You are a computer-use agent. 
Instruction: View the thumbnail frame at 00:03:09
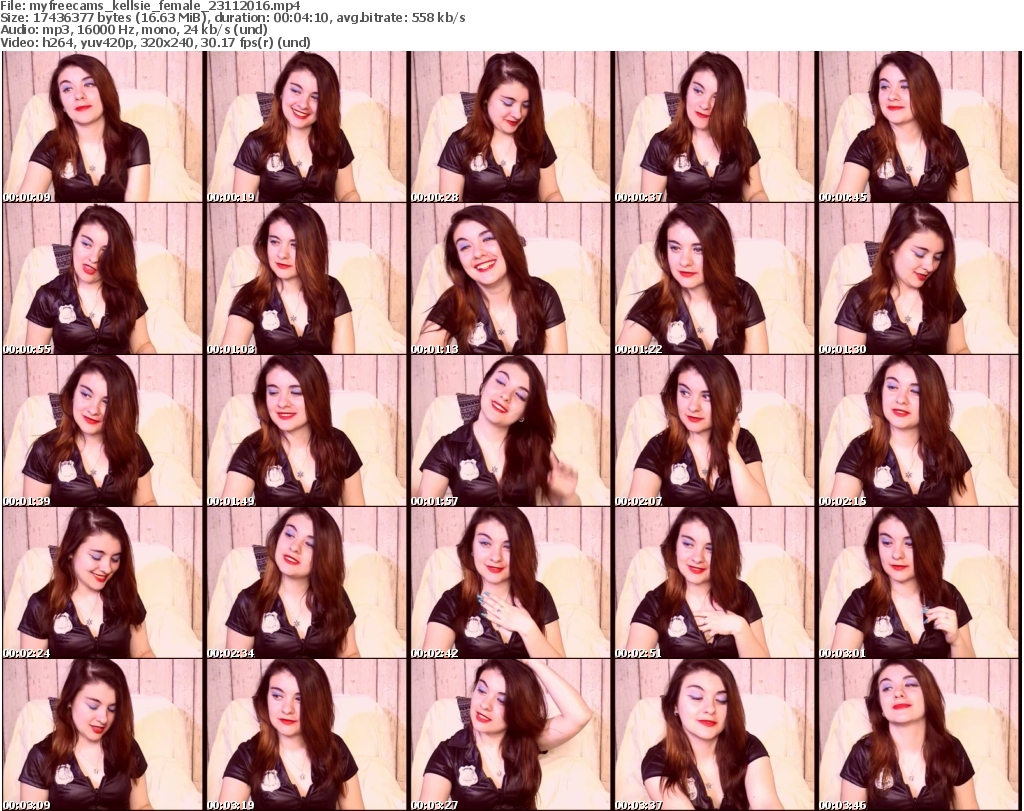103,735
